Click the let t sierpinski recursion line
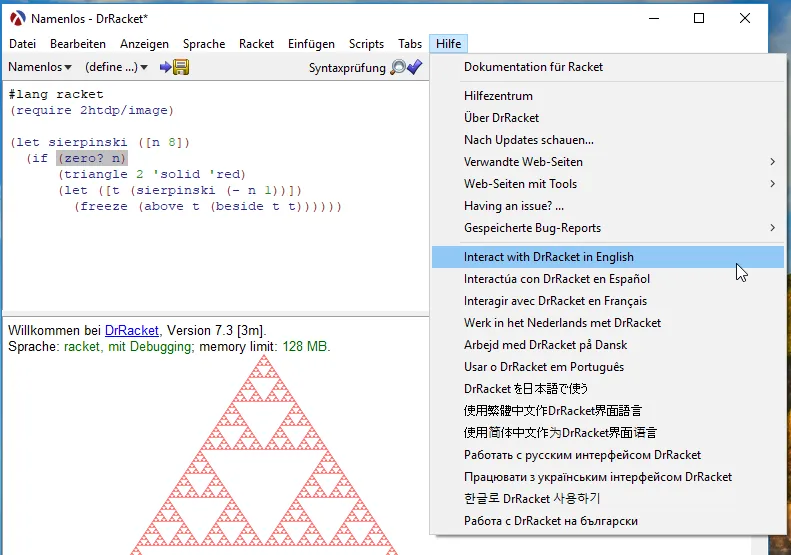The image size is (791, 555). click(180, 190)
